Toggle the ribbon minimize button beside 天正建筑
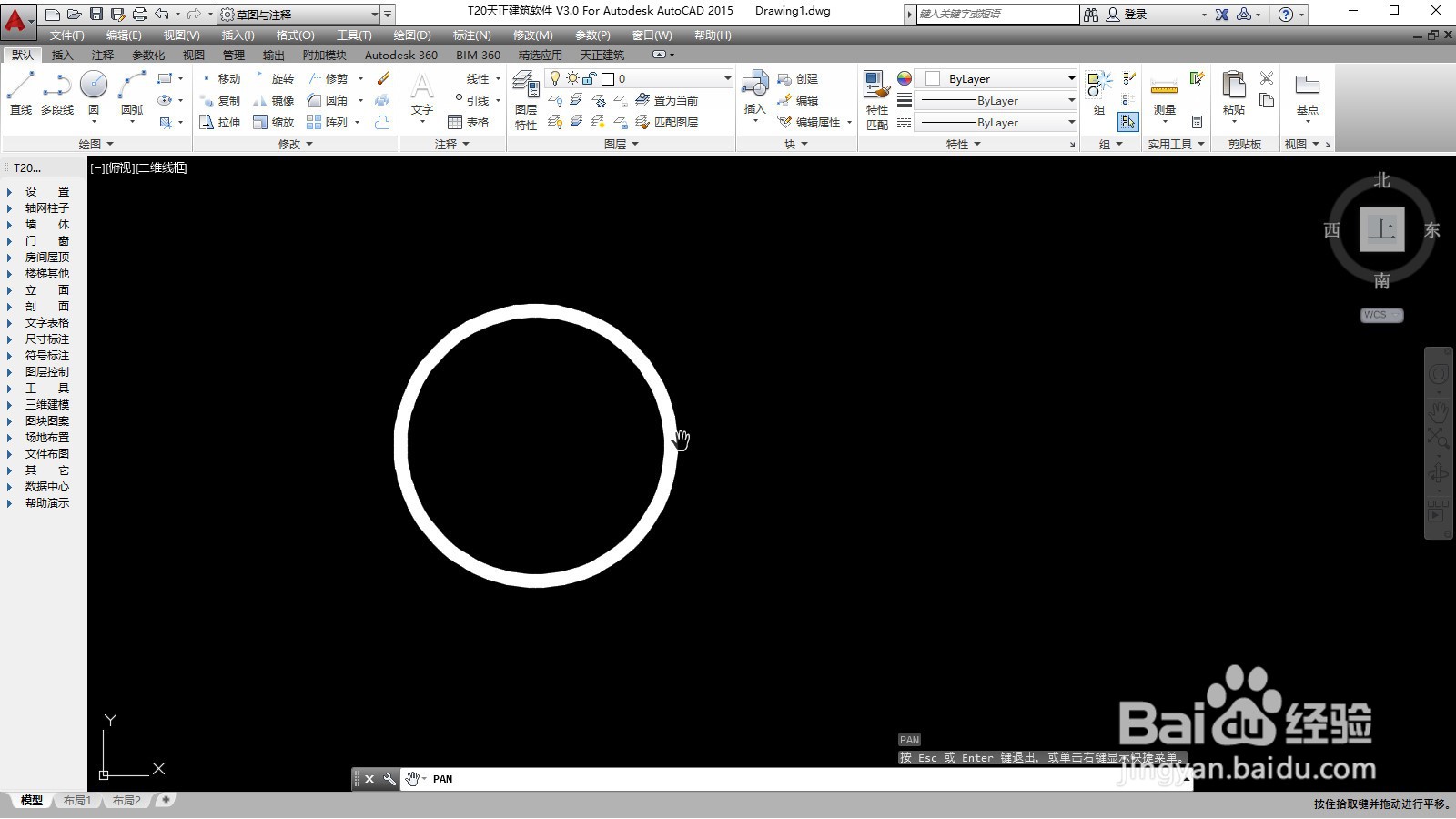 660,55
